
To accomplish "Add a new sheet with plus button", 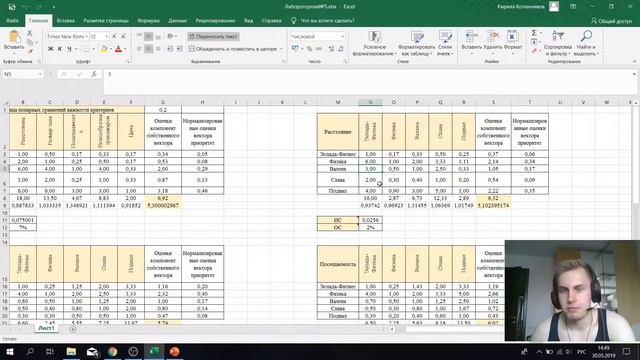I will tap(73, 329).
